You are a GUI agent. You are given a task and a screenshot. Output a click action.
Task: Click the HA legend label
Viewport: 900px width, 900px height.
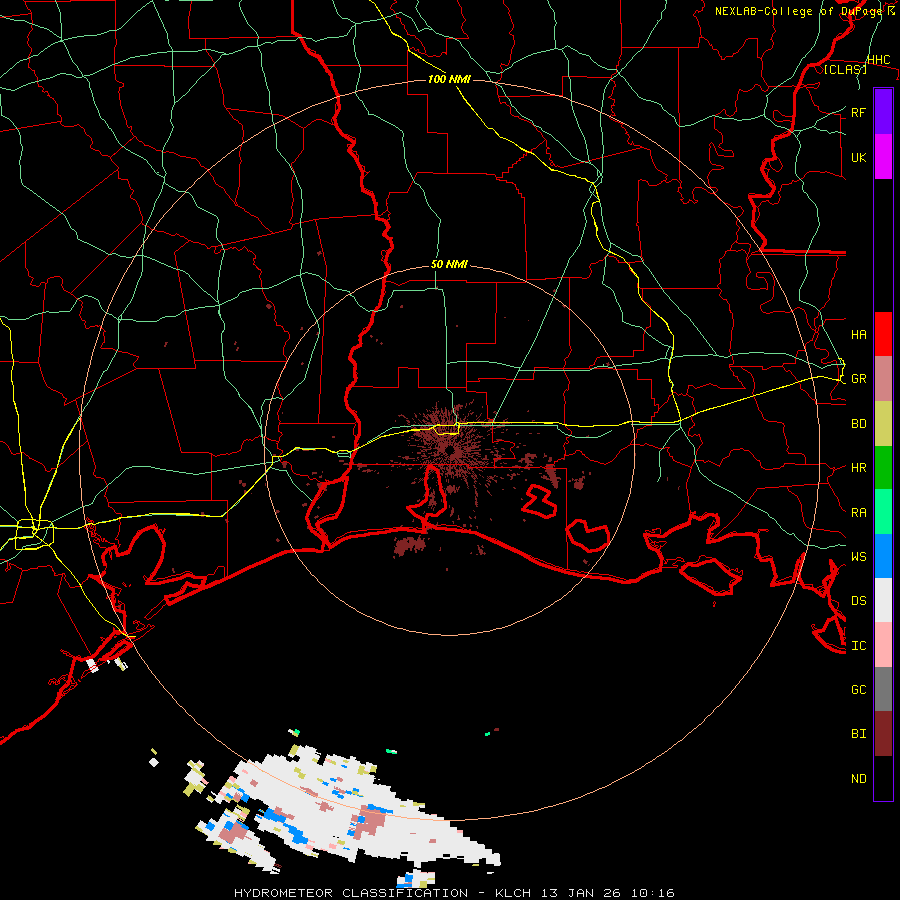(x=858, y=334)
